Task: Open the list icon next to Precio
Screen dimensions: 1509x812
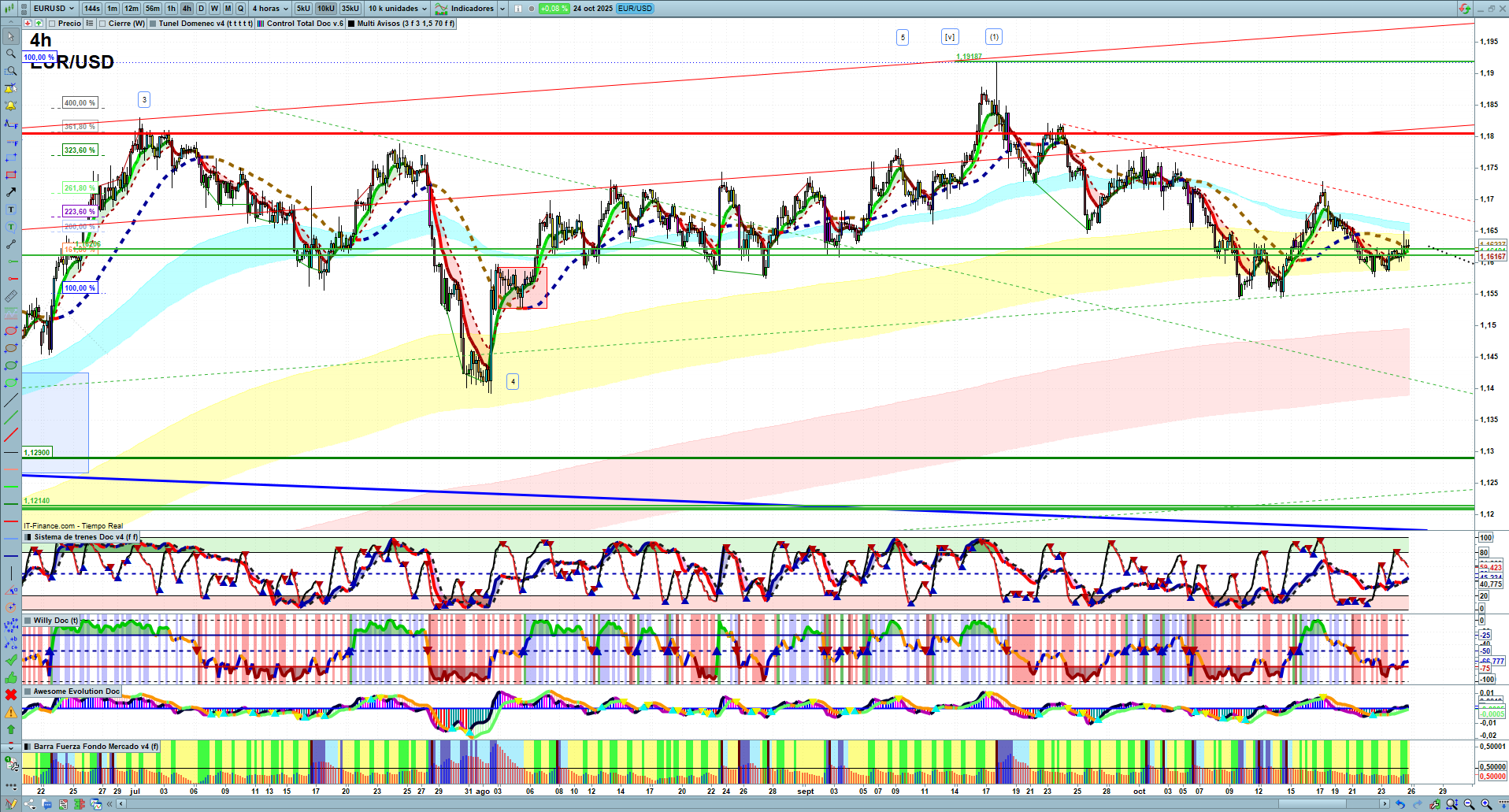Action: click(x=90, y=24)
